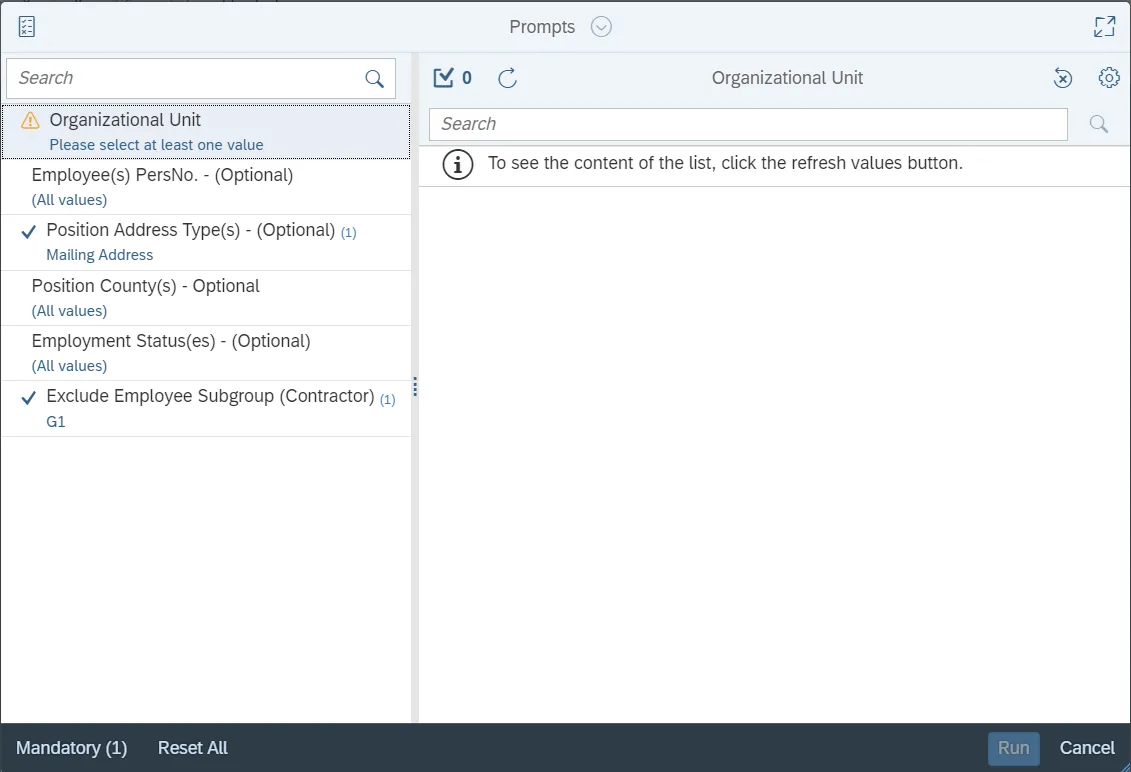
Task: Show Mandatory (1) prompts only
Action: click(x=72, y=748)
